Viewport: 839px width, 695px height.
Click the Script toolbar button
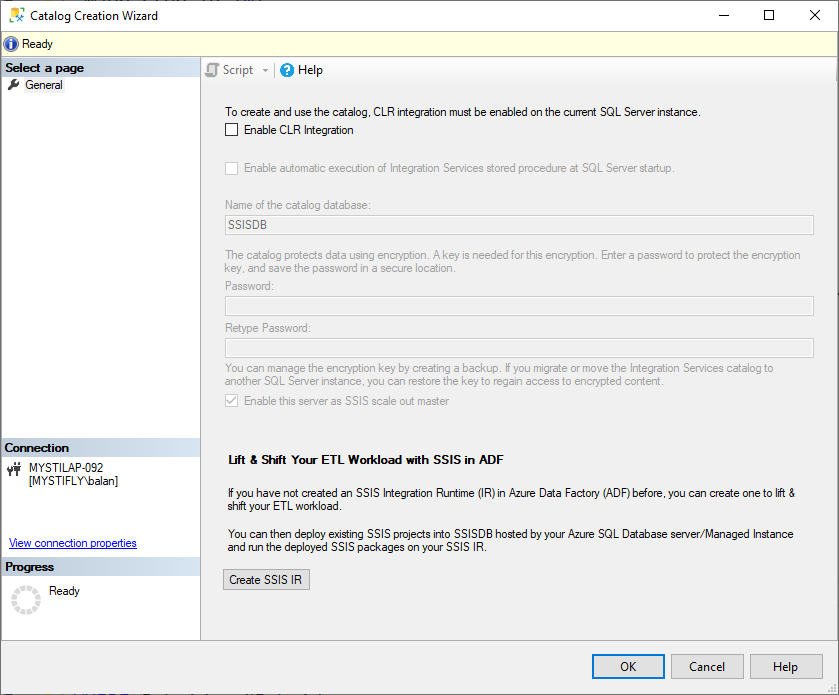(x=230, y=70)
